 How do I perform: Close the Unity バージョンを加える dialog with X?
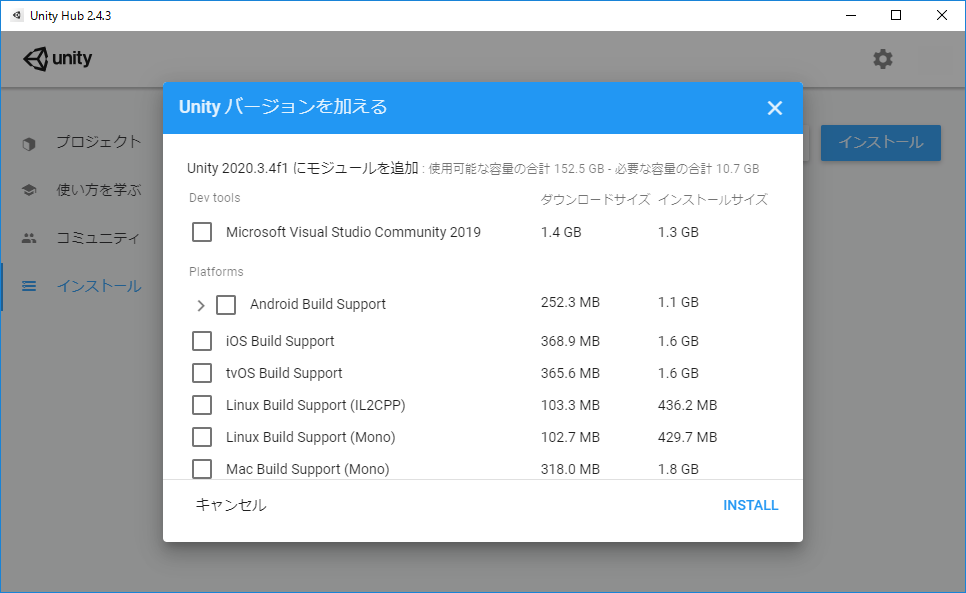pyautogui.click(x=774, y=108)
